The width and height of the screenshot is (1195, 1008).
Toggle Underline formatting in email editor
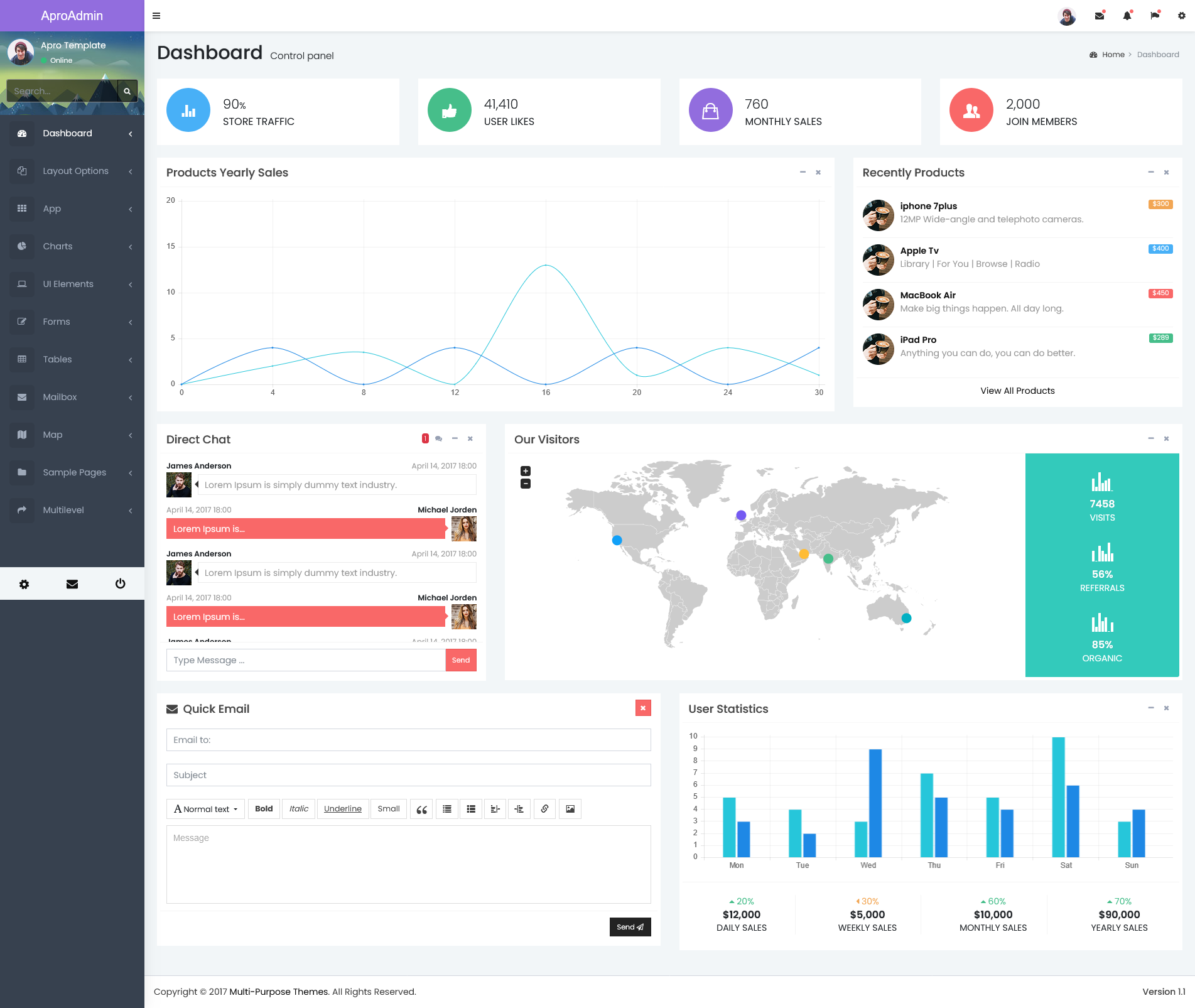(x=343, y=809)
